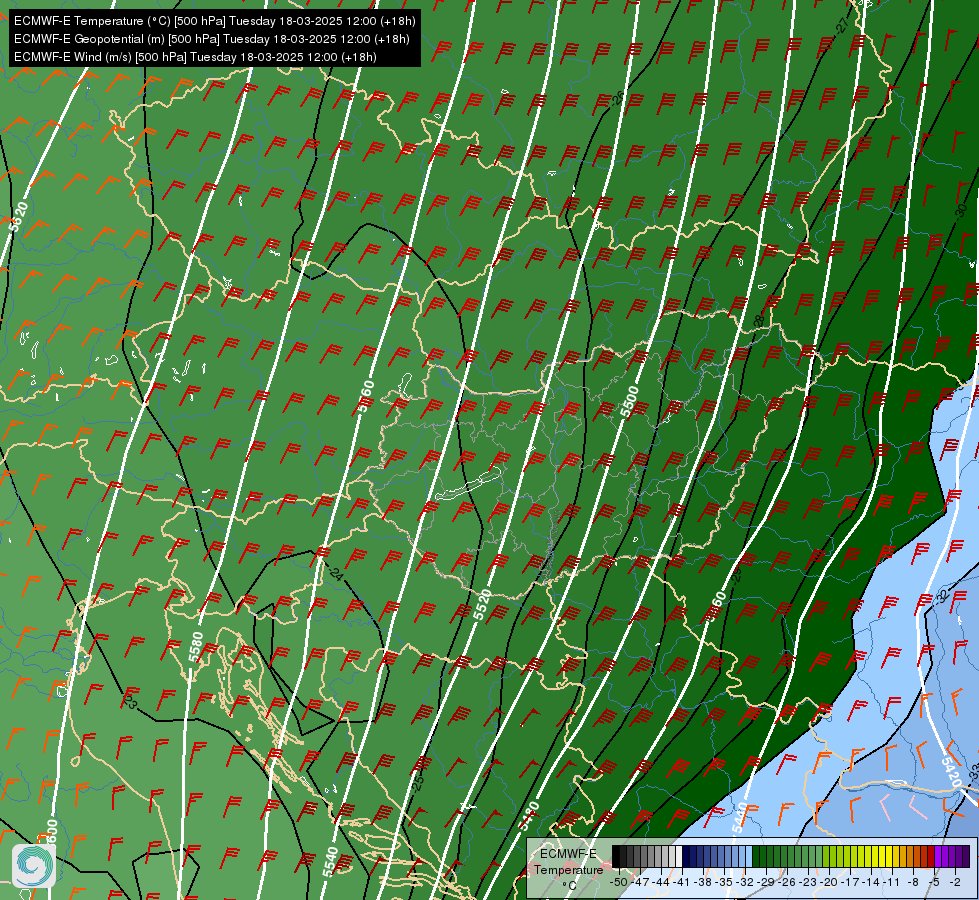This screenshot has width=979, height=900.
Task: Click the -8 tick label in the legend
Action: pyautogui.click(x=914, y=882)
